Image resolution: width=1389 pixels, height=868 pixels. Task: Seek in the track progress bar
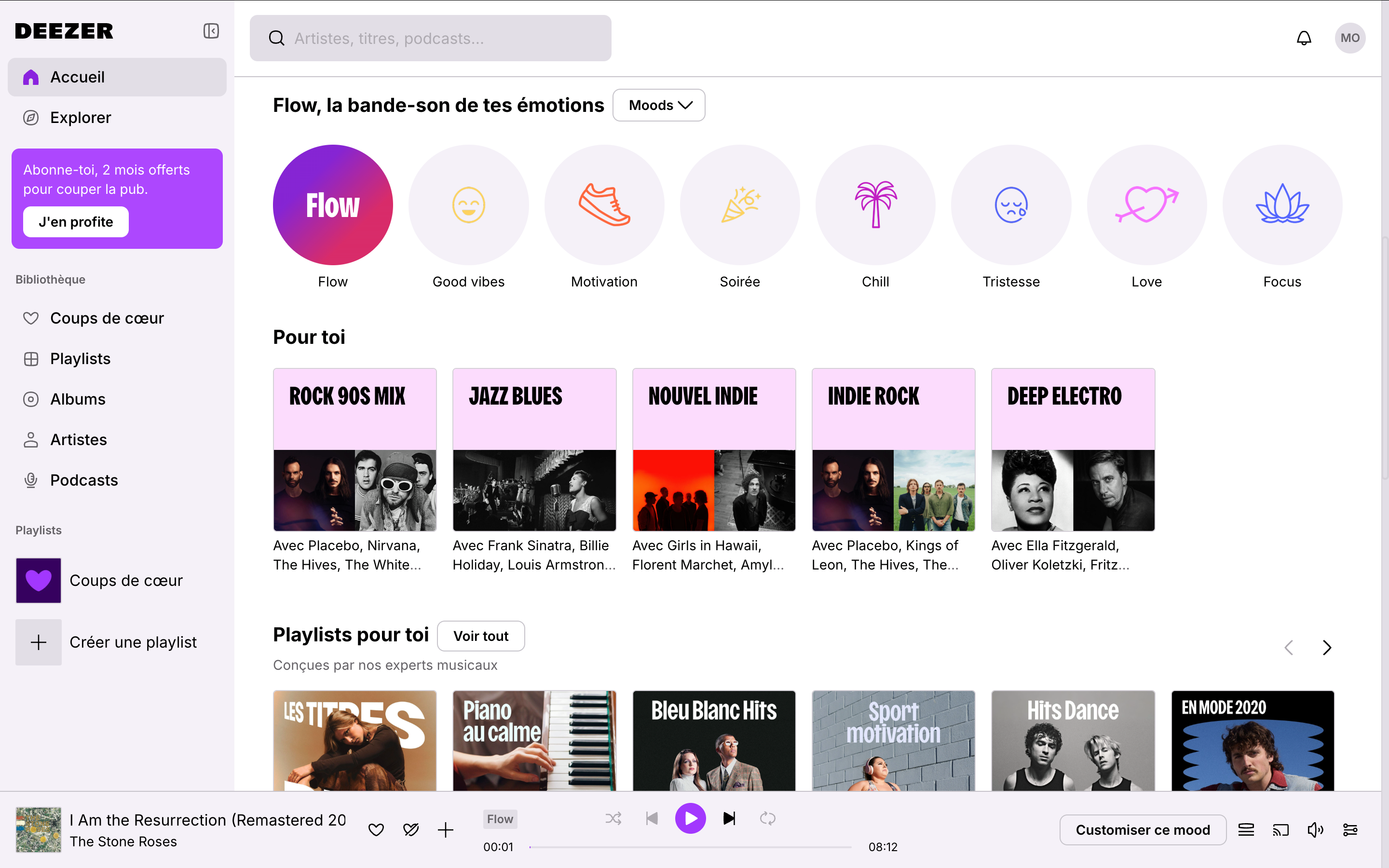point(691,847)
